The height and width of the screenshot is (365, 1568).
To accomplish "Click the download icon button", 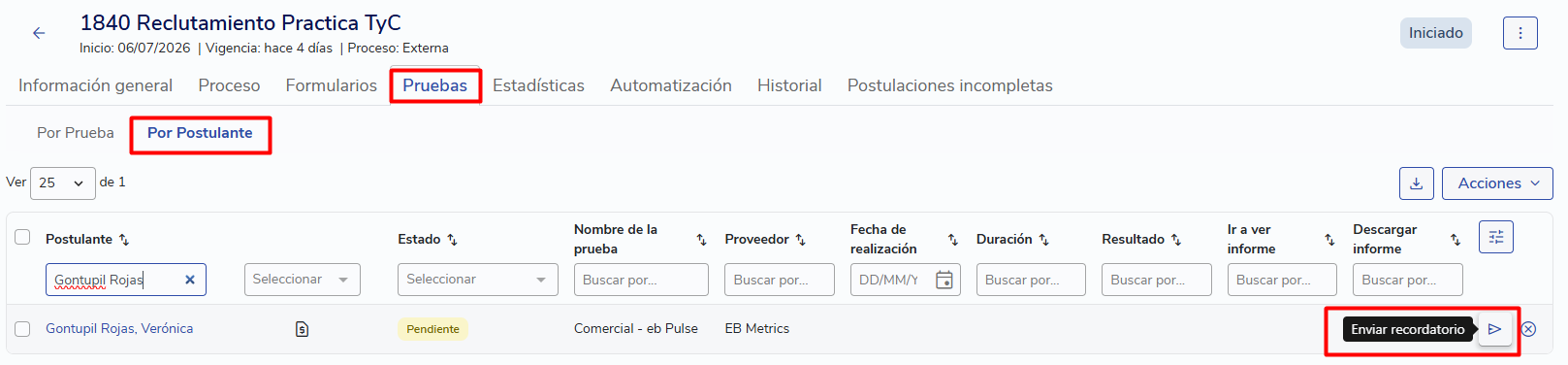I will (1416, 183).
